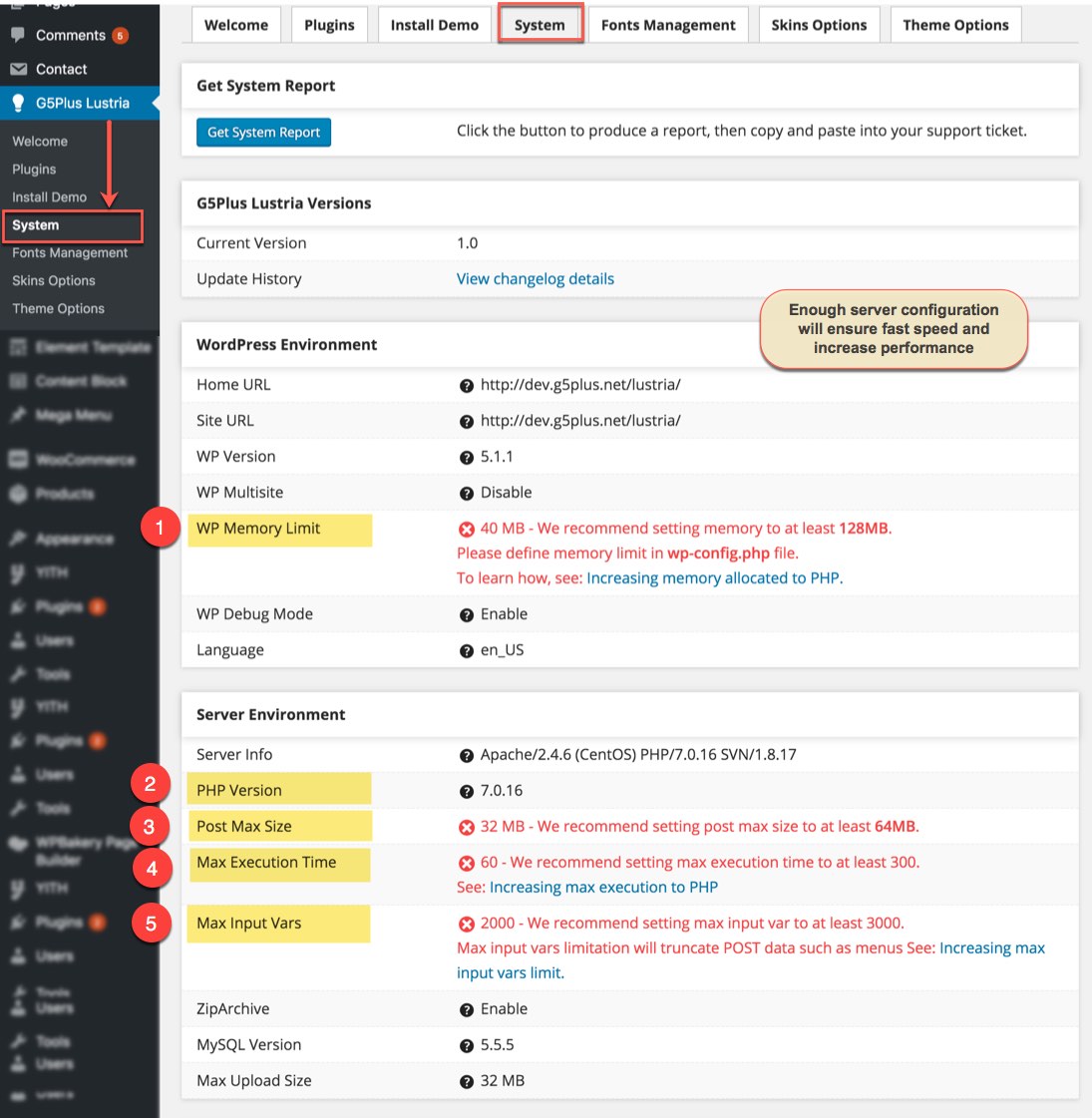Image resolution: width=1092 pixels, height=1118 pixels.
Task: Click the Server Environment section heading
Action: coord(271,714)
